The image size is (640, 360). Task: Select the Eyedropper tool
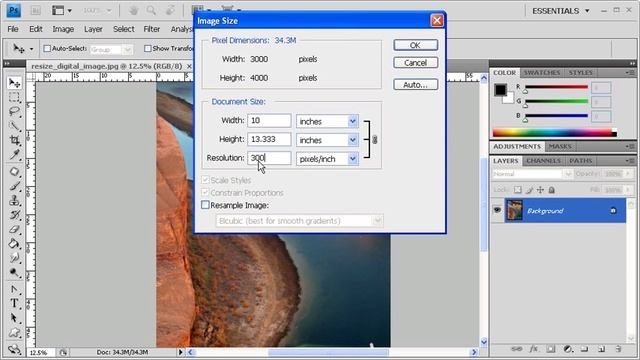click(14, 154)
